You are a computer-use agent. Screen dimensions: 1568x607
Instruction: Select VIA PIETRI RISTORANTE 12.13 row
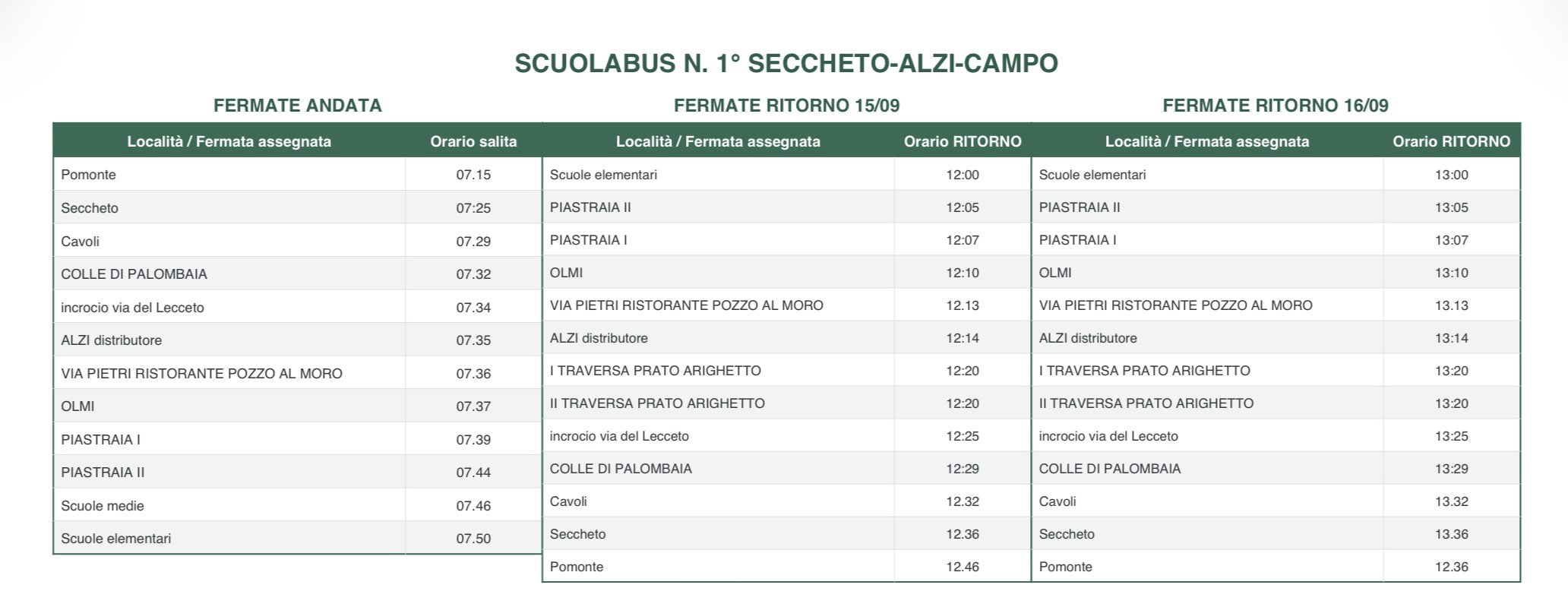pos(786,305)
